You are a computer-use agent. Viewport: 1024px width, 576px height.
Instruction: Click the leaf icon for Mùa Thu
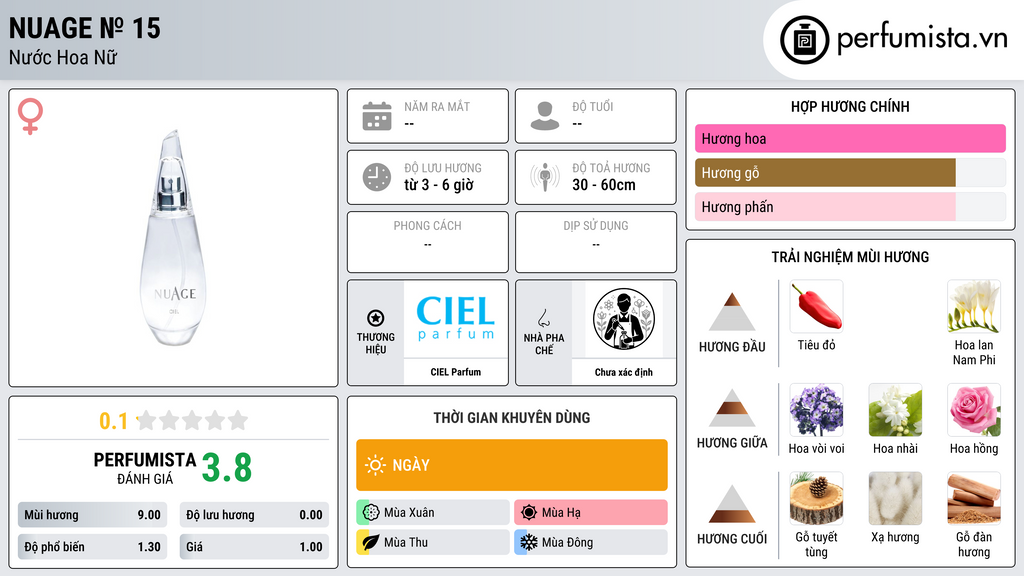[x=370, y=542]
